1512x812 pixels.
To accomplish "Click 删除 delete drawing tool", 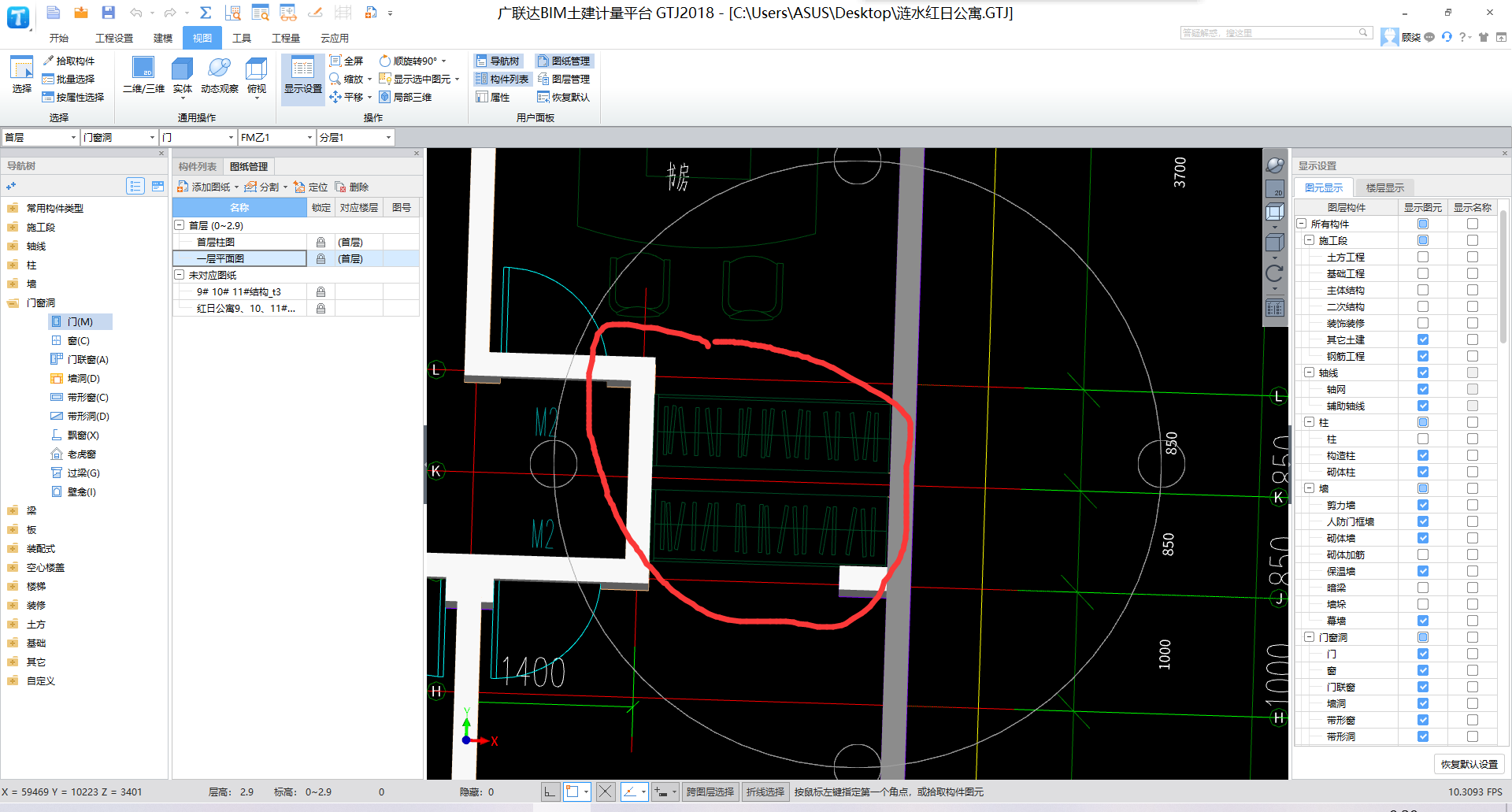I will (x=352, y=187).
